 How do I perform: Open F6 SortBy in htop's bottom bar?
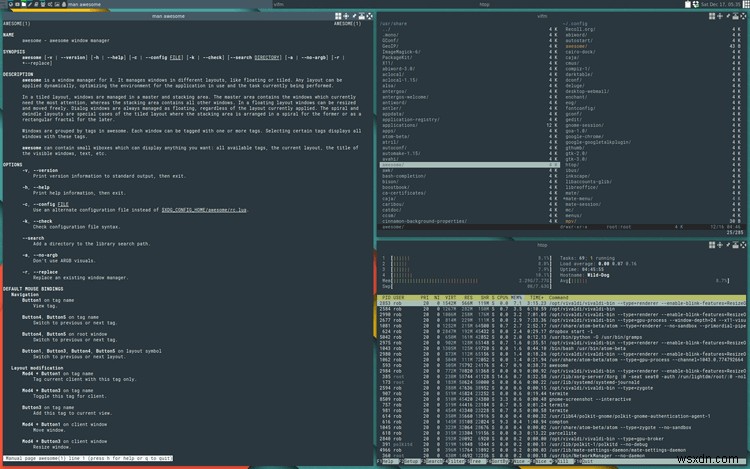499,462
